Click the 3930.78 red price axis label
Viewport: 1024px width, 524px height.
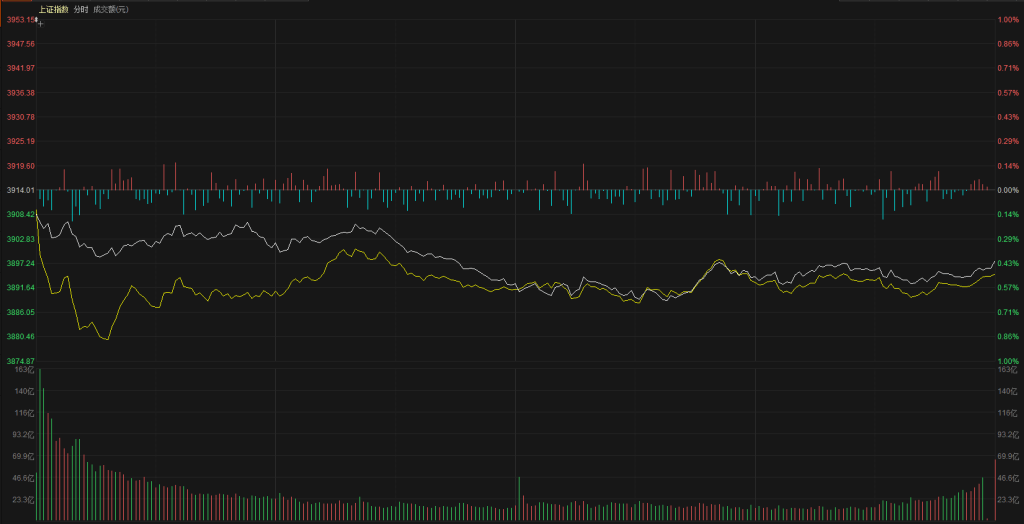[x=19, y=117]
